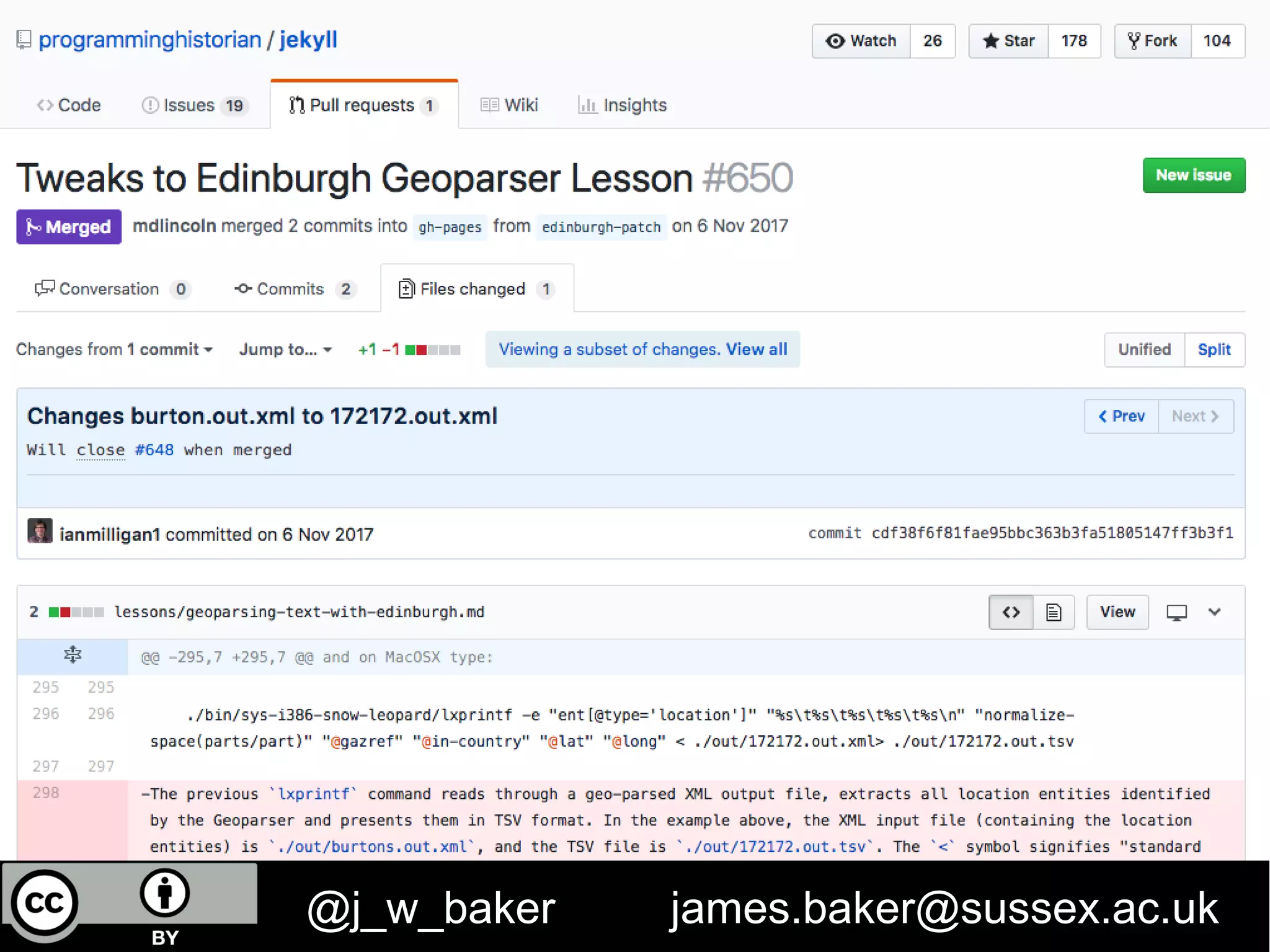1270x952 pixels.
Task: Expand hidden diff lines with unfold icon
Action: pyautogui.click(x=73, y=656)
